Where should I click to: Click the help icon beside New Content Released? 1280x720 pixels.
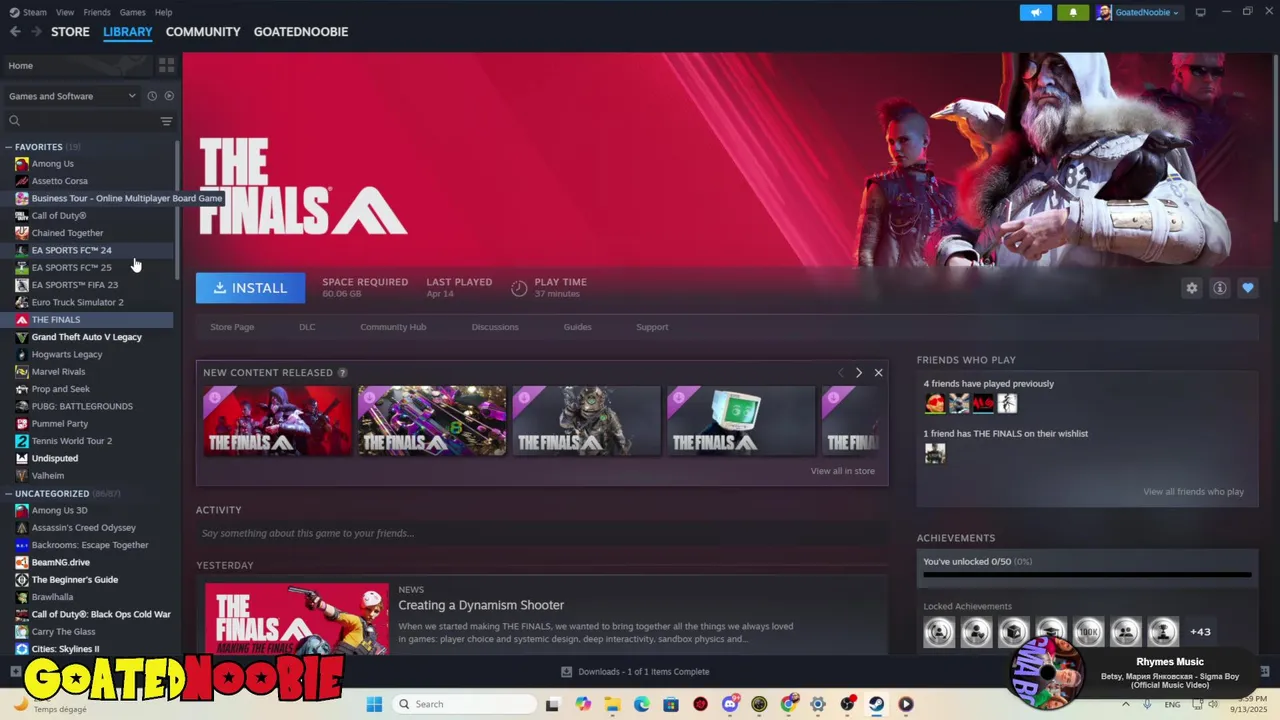[342, 373]
